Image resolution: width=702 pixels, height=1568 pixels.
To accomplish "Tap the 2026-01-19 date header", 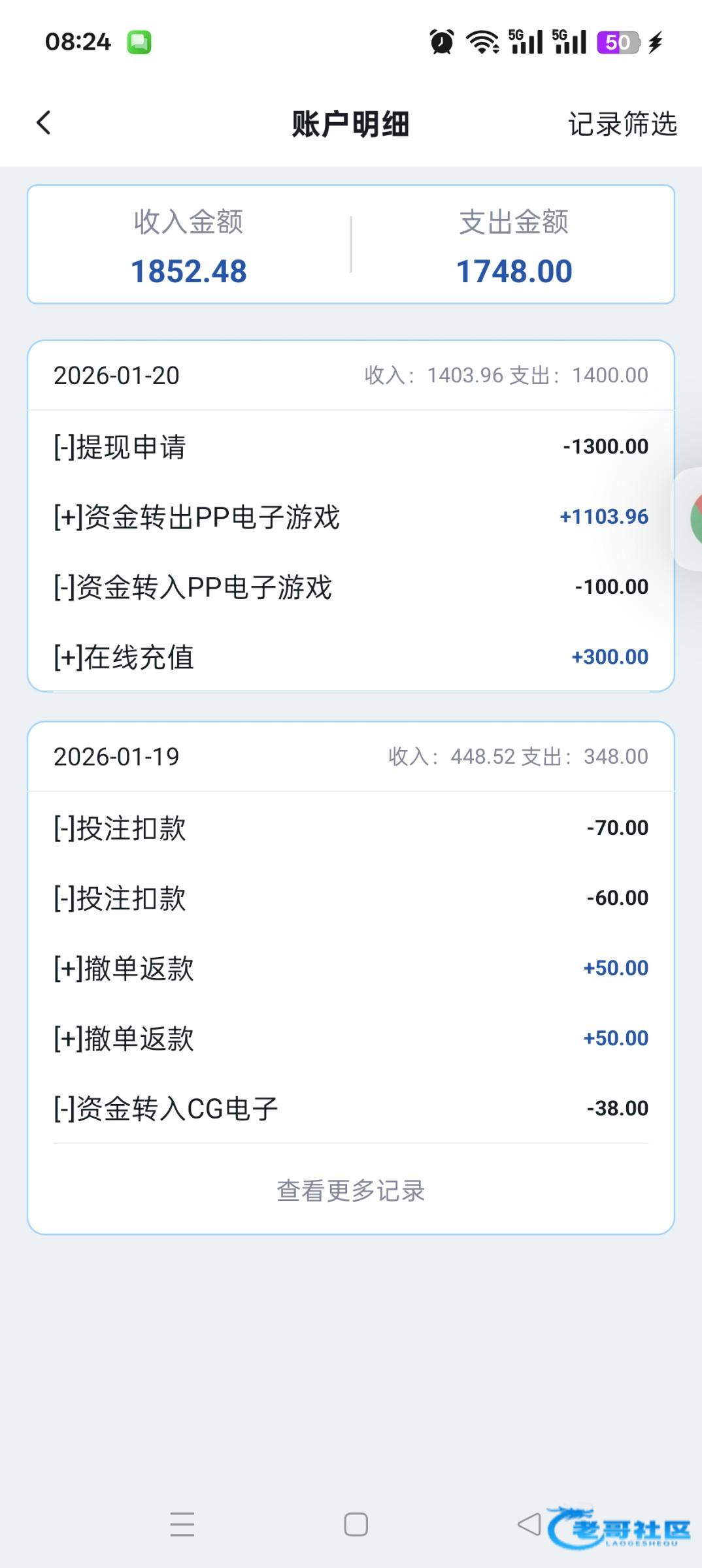I will point(116,757).
